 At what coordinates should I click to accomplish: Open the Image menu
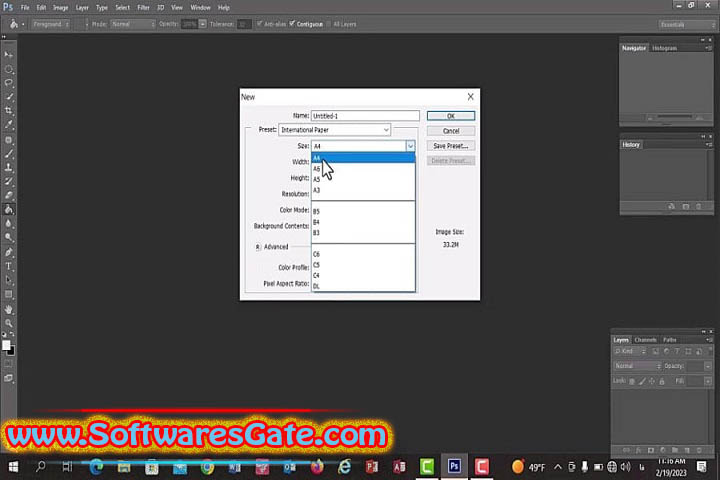pos(60,7)
